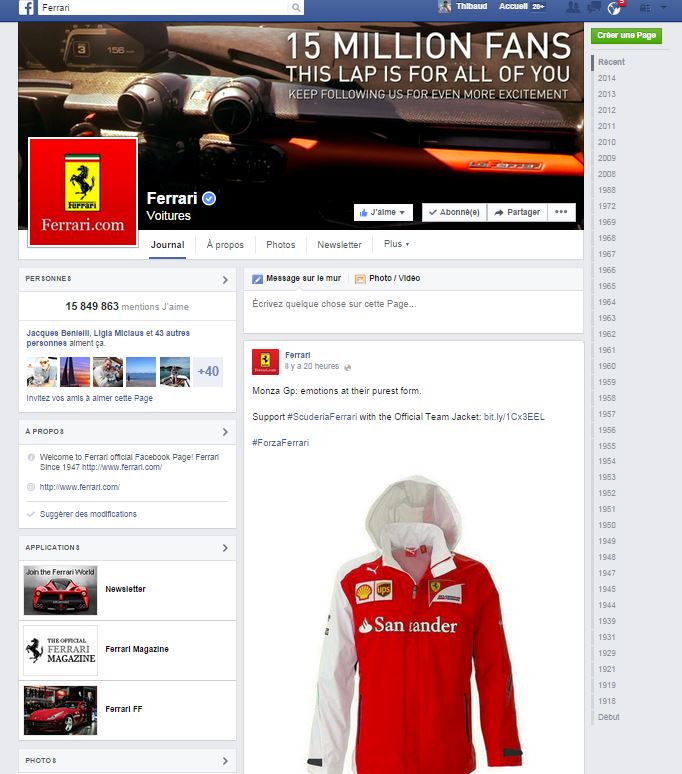Open messages icon in top bar
The width and height of the screenshot is (682, 774).
(593, 7)
